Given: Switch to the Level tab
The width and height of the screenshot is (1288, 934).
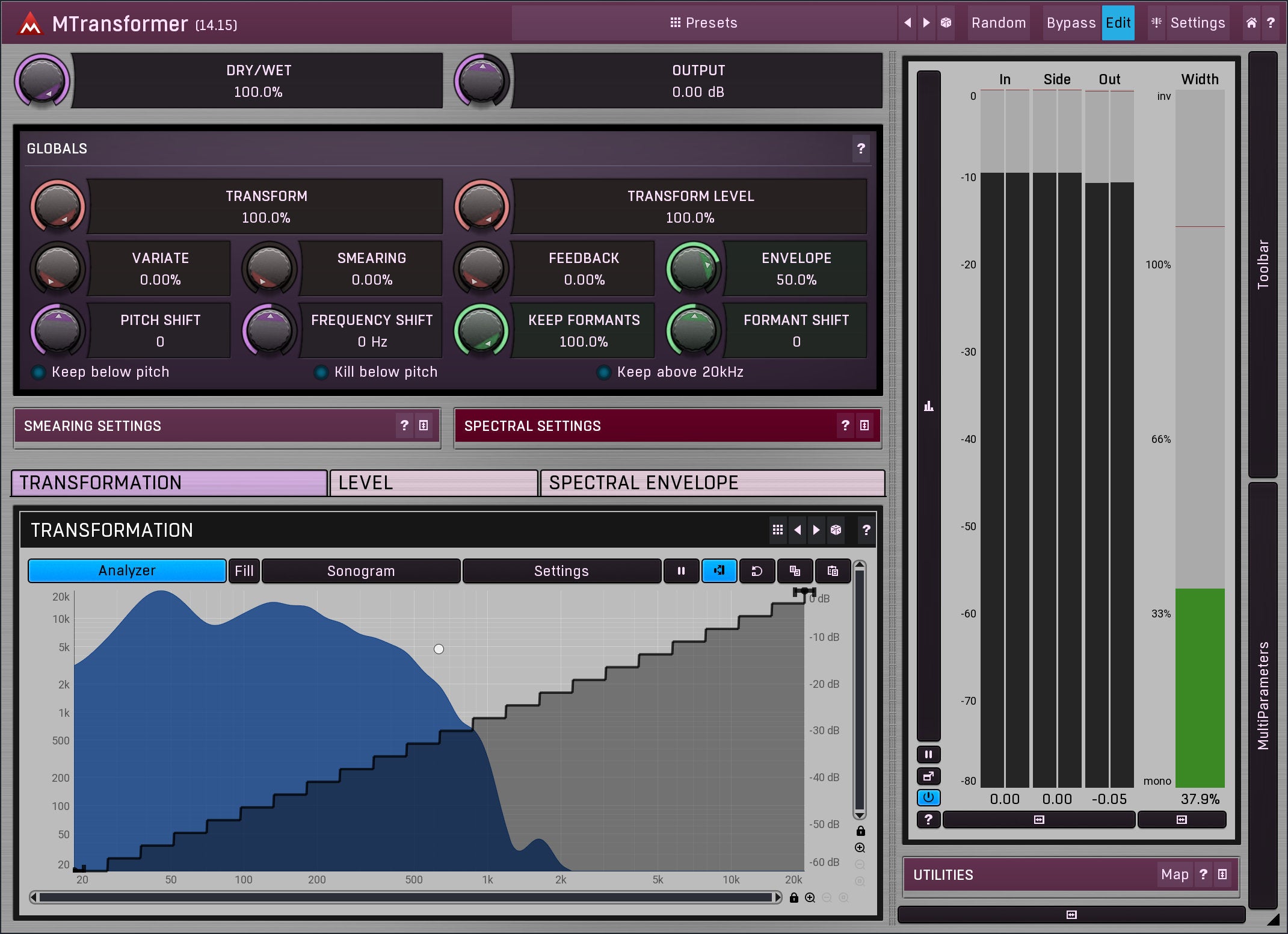Looking at the screenshot, I should click(433, 483).
